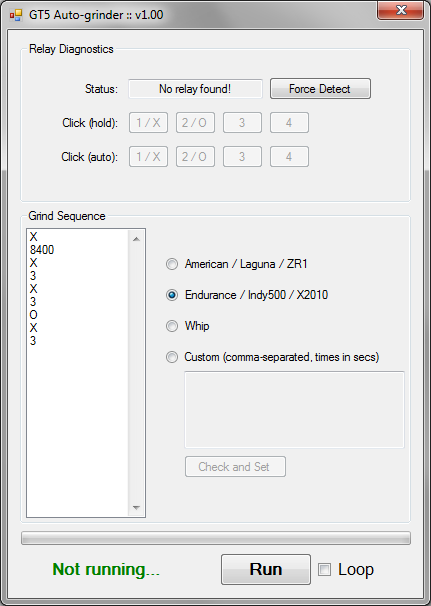Click inside the custom sequence text box
The image size is (431, 606).
coord(295,410)
